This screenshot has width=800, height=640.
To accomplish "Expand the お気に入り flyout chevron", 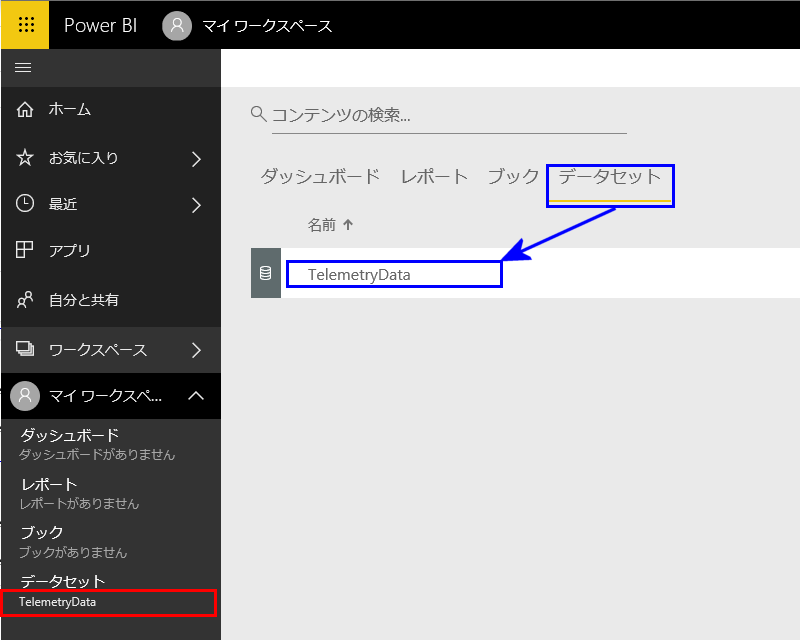I will (196, 158).
